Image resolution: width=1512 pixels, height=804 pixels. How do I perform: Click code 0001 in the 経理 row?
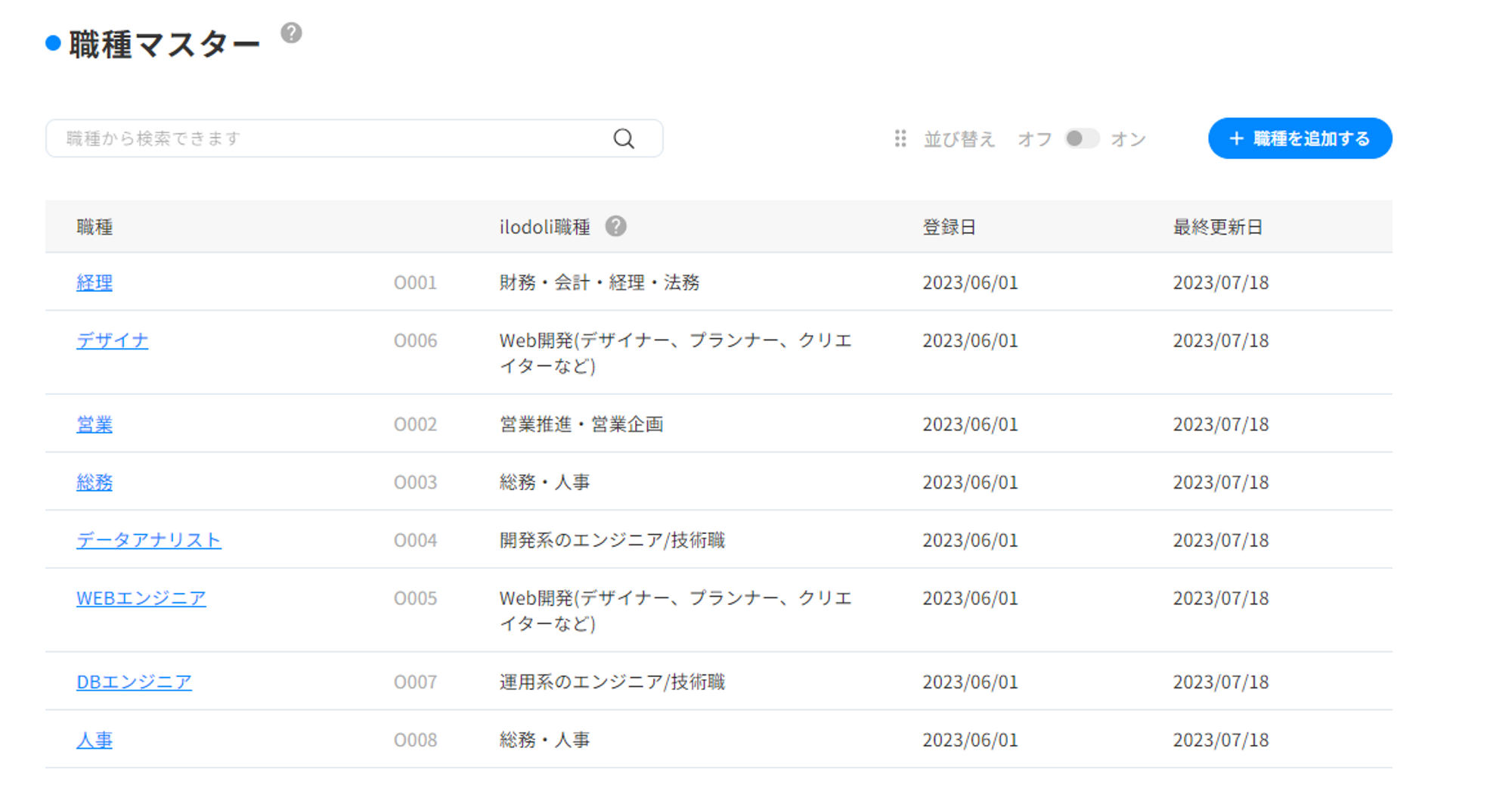point(415,282)
